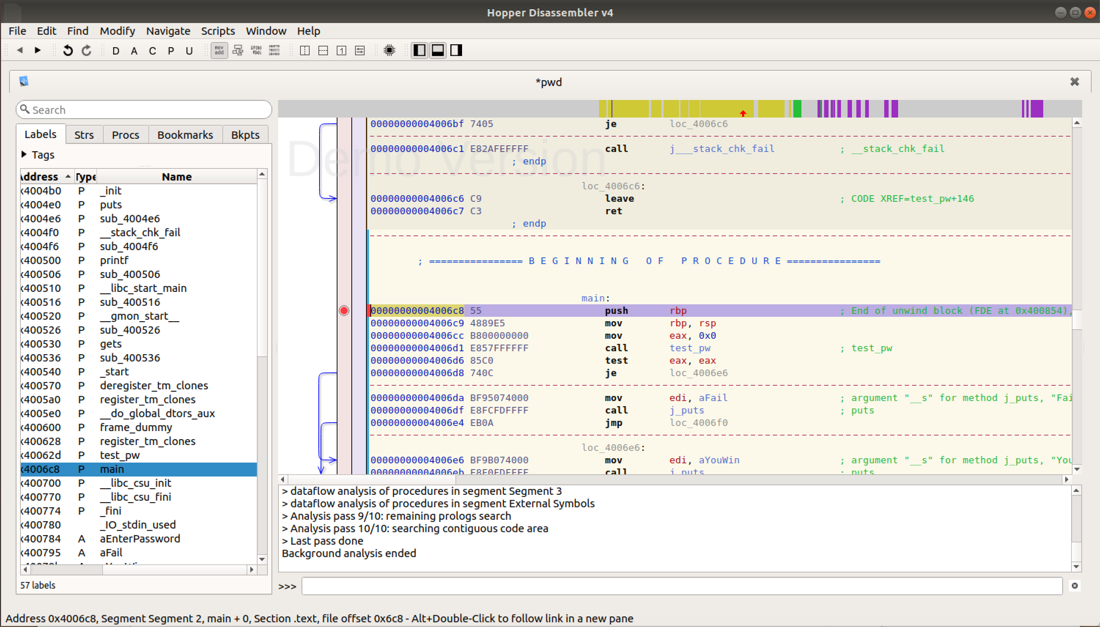Image resolution: width=1100 pixels, height=627 pixels.
Task: Switch to the Procs tab
Action: pos(125,135)
